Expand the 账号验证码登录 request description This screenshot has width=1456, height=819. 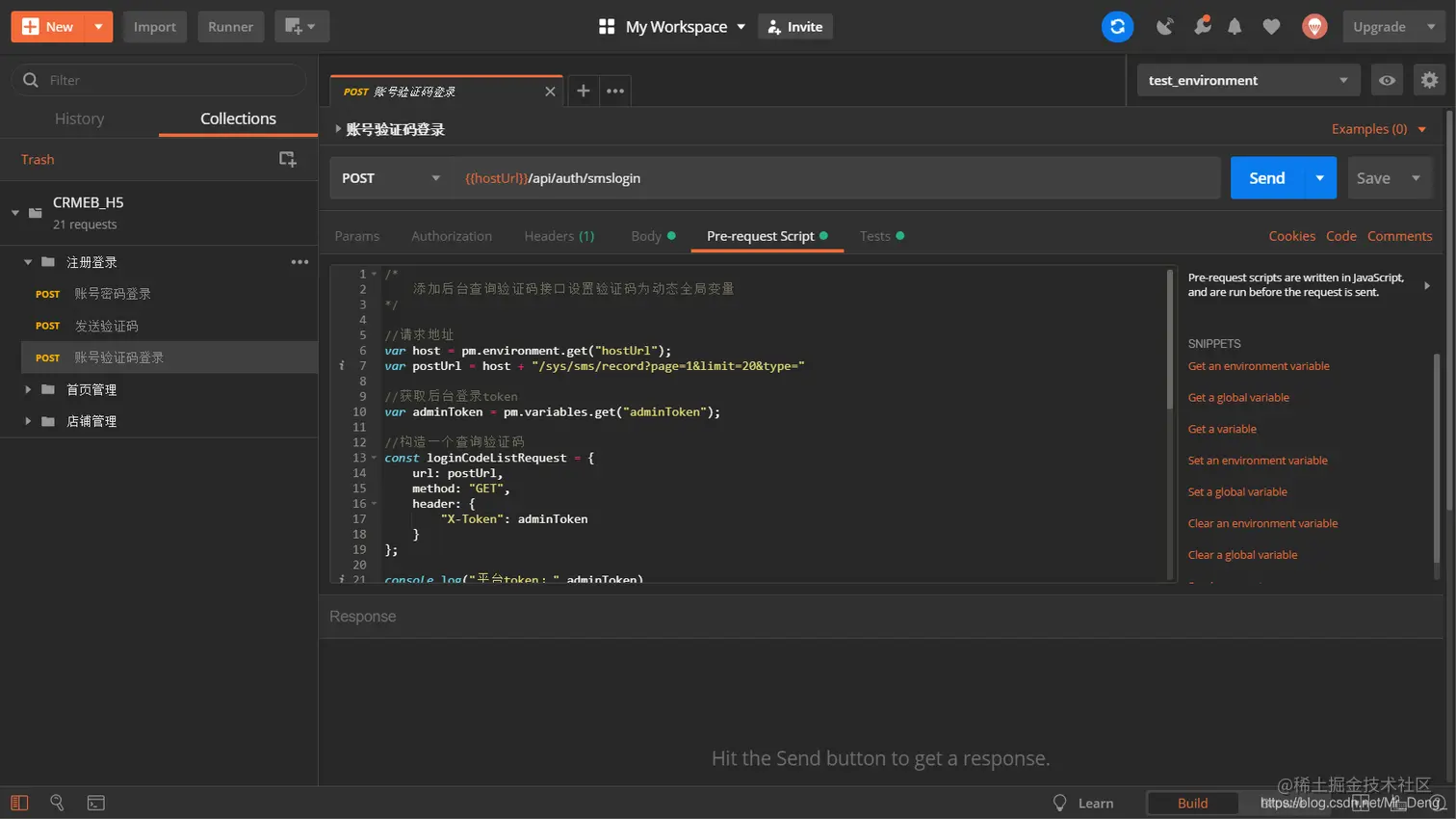(338, 129)
